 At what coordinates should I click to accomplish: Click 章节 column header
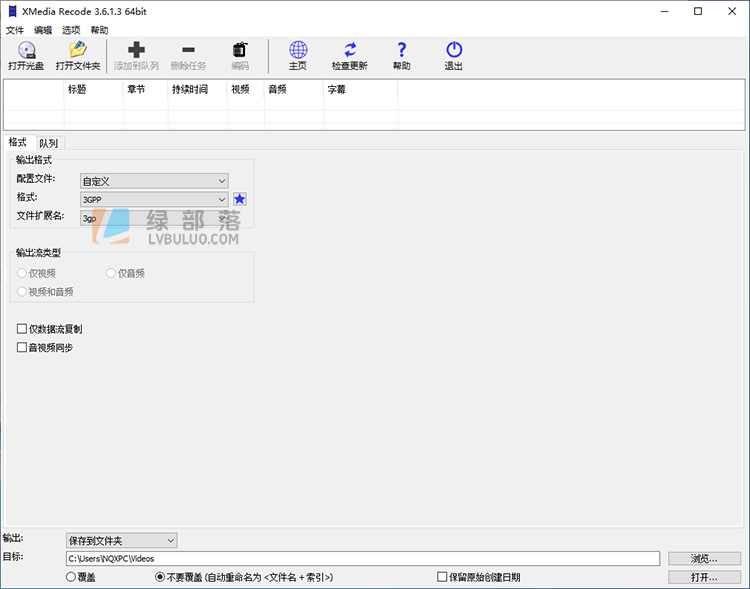146,89
